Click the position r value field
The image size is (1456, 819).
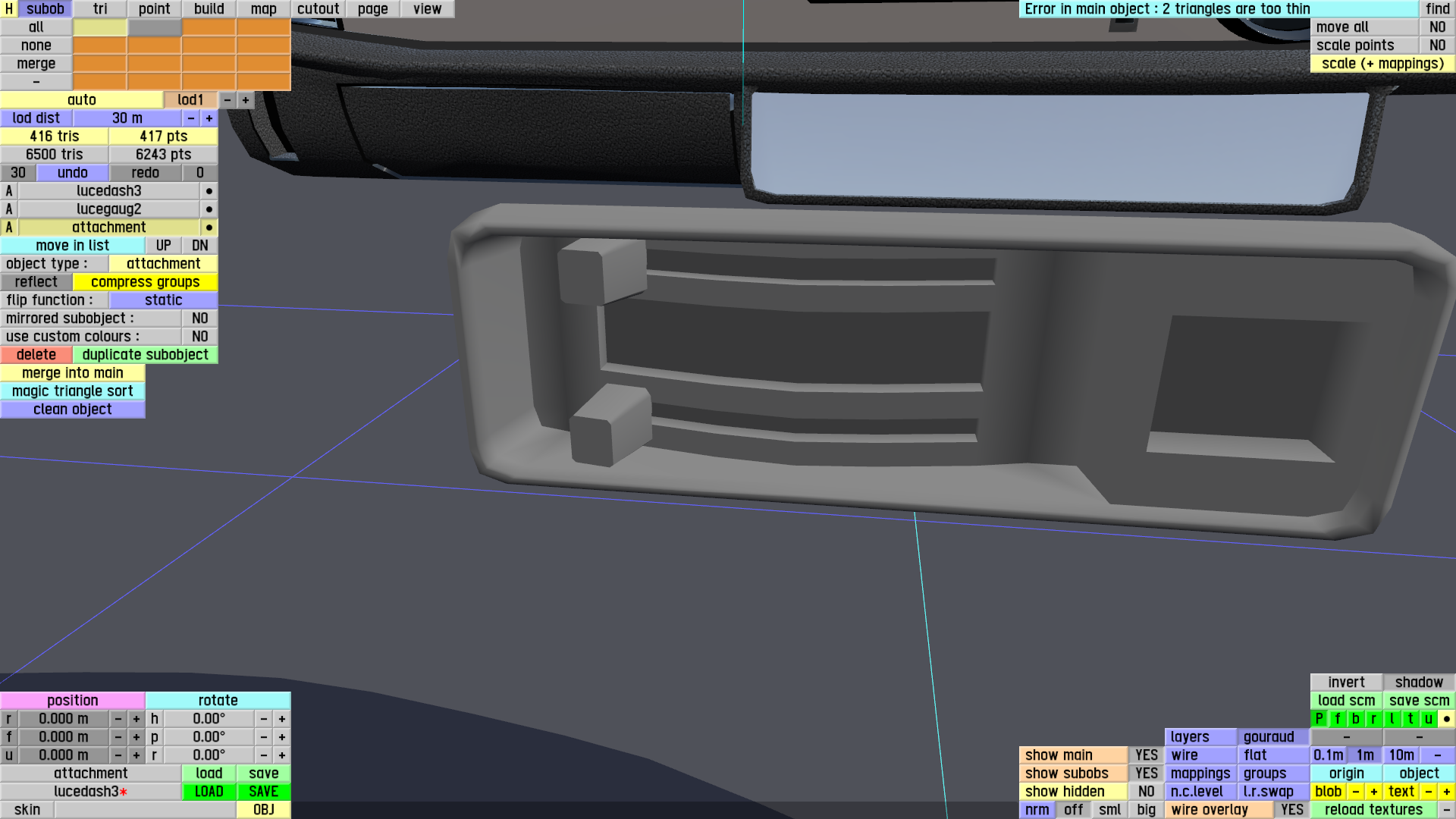point(64,719)
